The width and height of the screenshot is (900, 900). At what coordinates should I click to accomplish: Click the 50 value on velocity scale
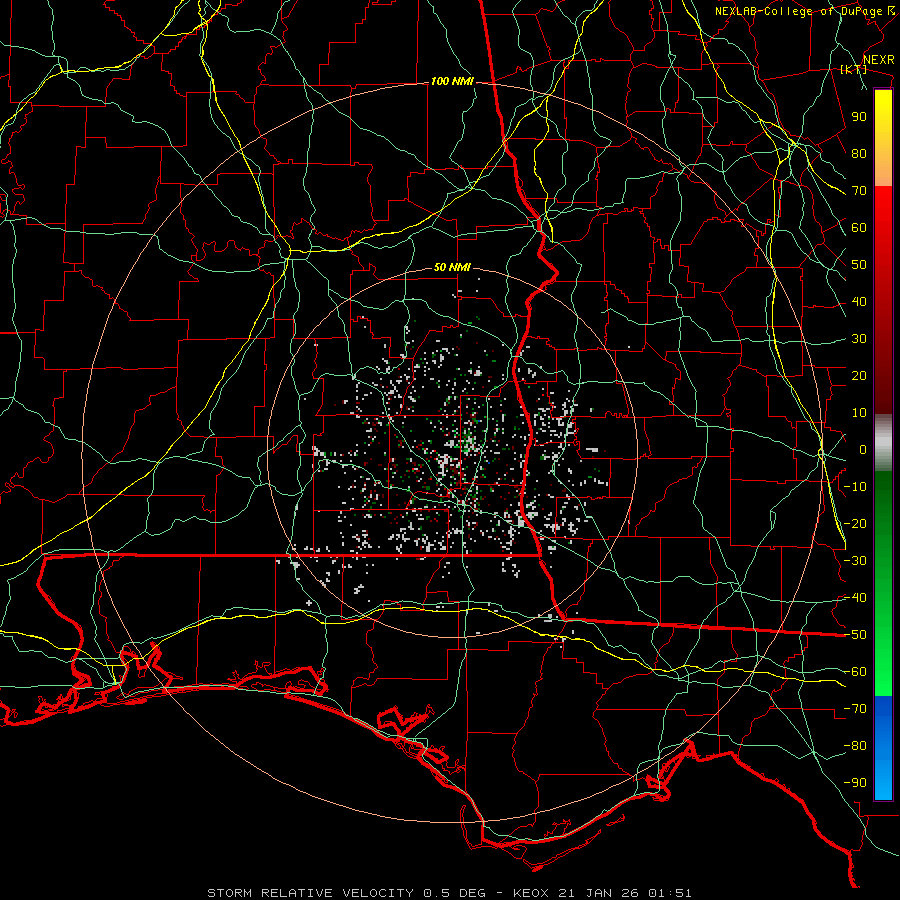point(859,265)
